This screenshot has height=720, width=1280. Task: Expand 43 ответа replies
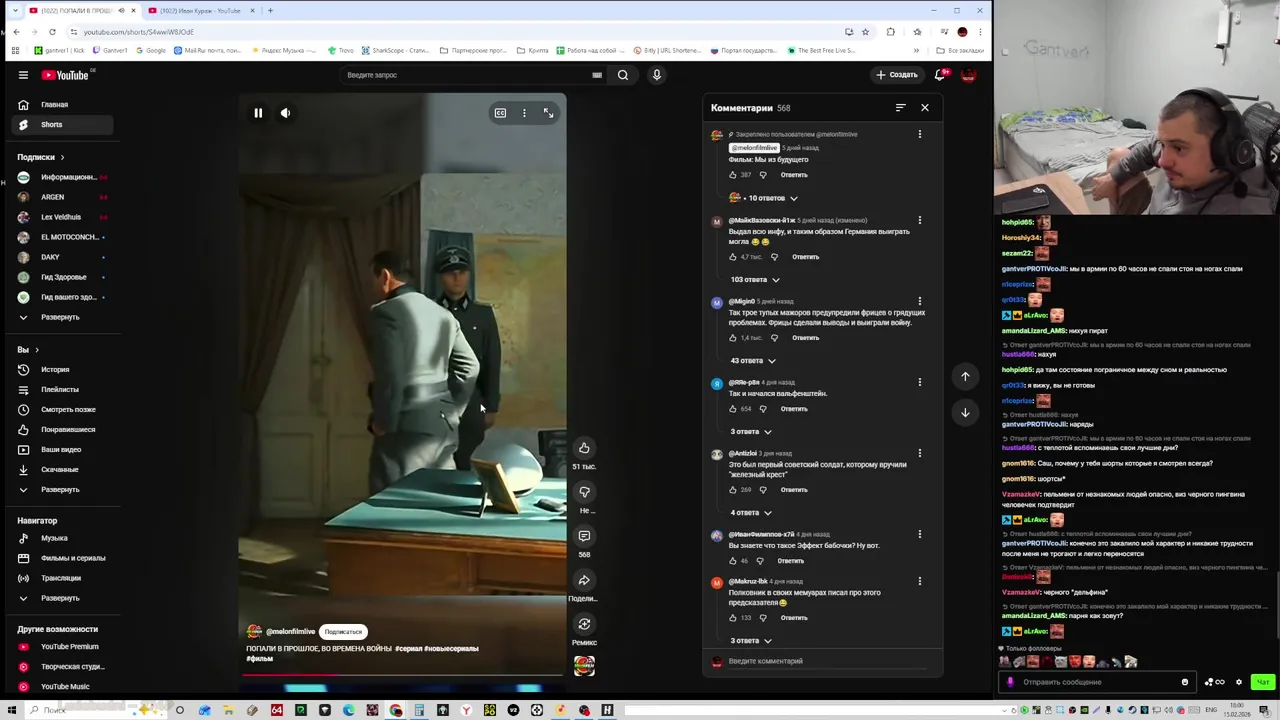click(753, 361)
